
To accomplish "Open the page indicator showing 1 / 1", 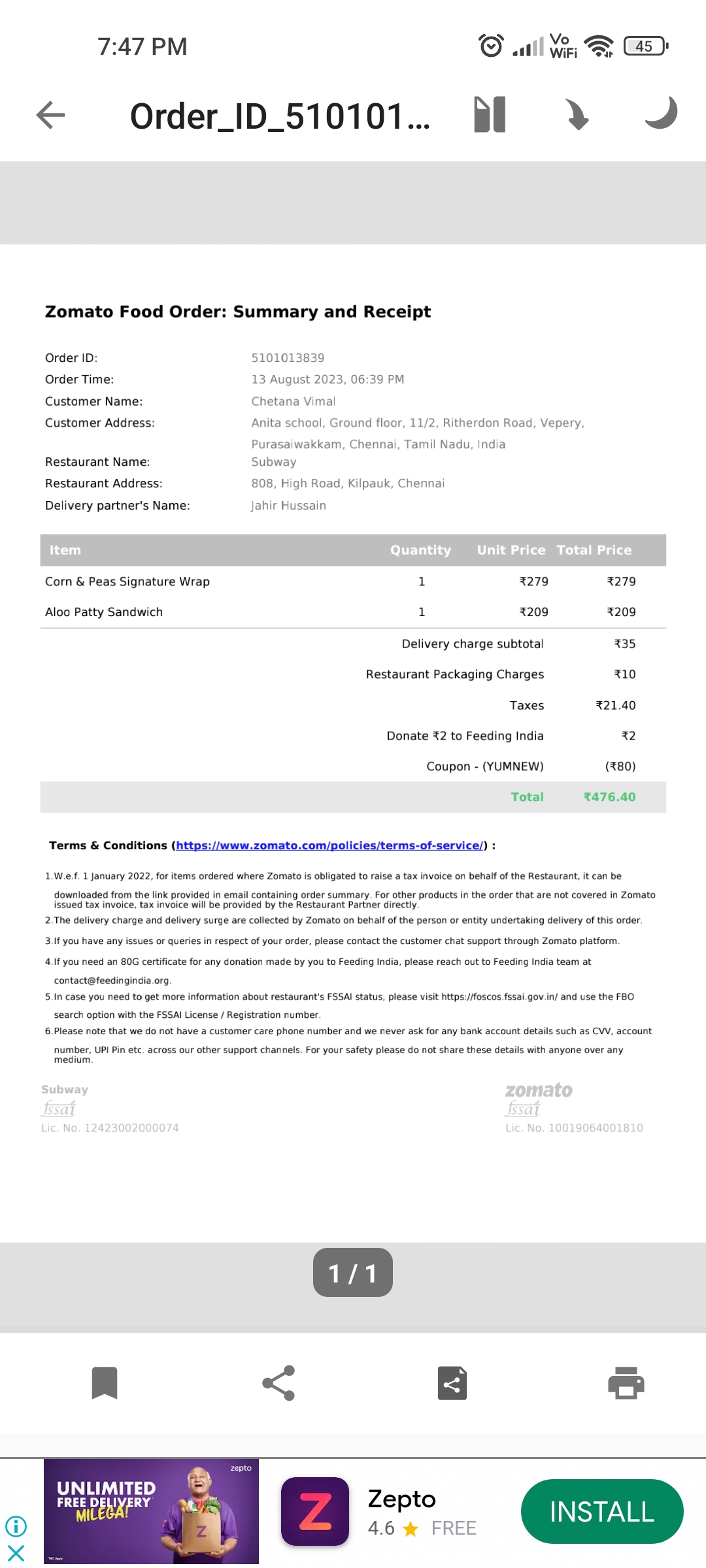I will (x=352, y=1271).
